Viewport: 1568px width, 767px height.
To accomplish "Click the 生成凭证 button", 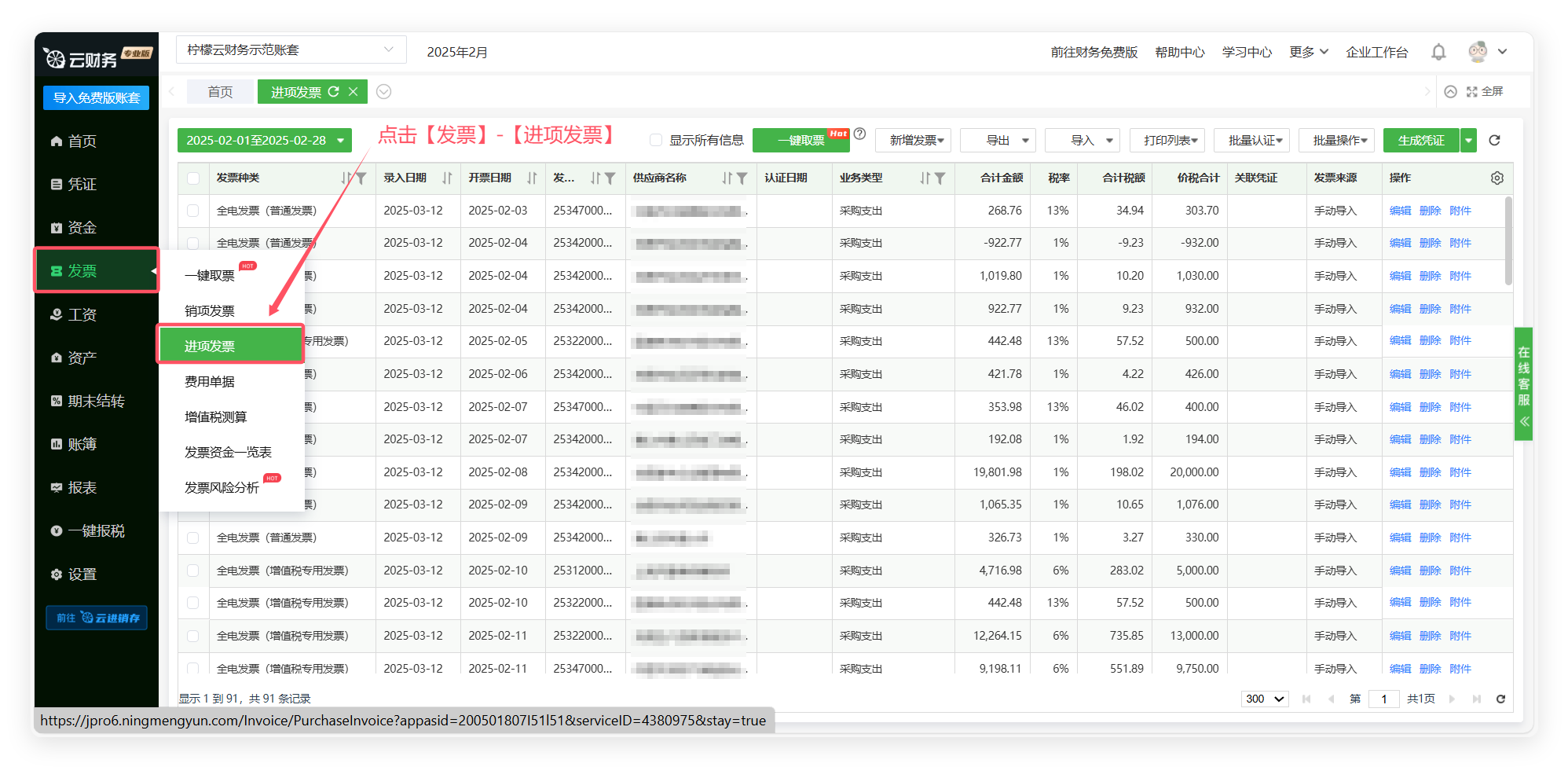I will (x=1420, y=140).
